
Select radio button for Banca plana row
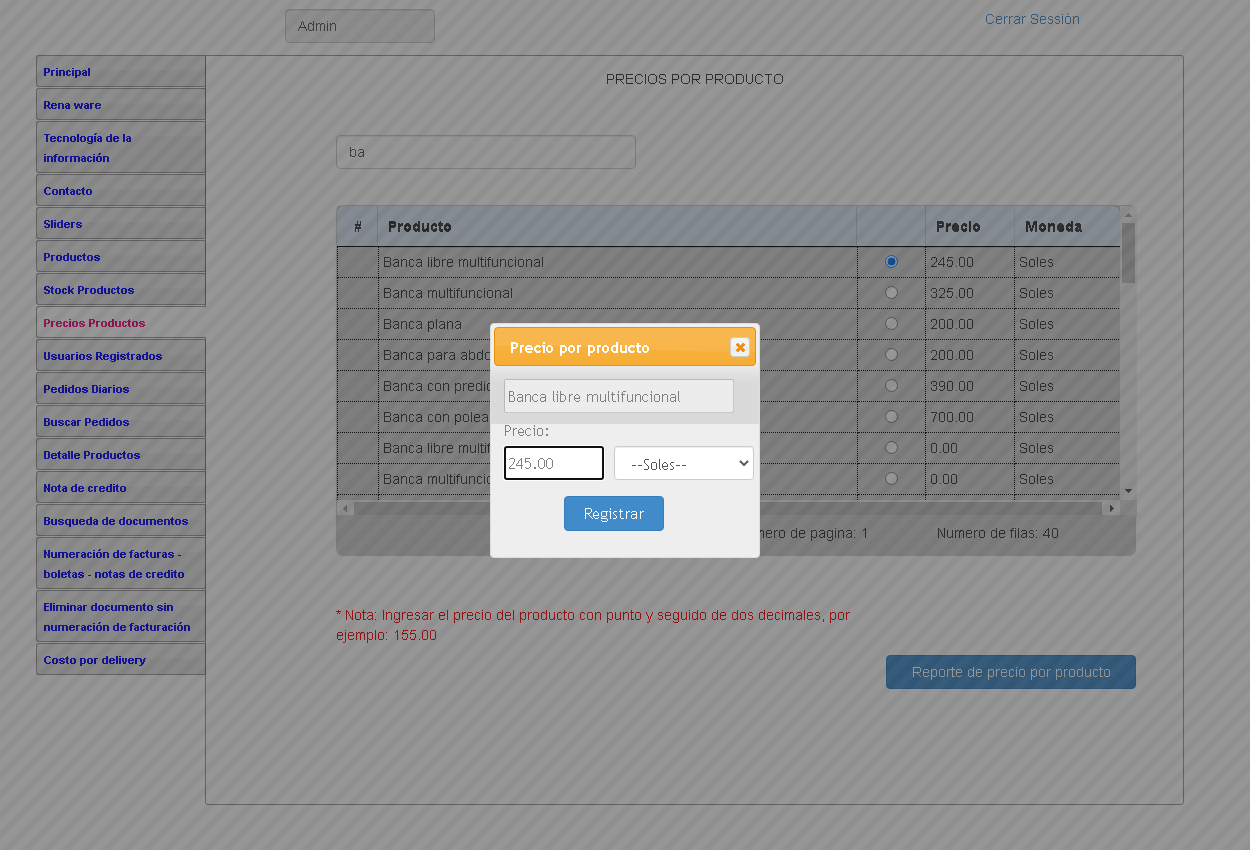pos(891,324)
